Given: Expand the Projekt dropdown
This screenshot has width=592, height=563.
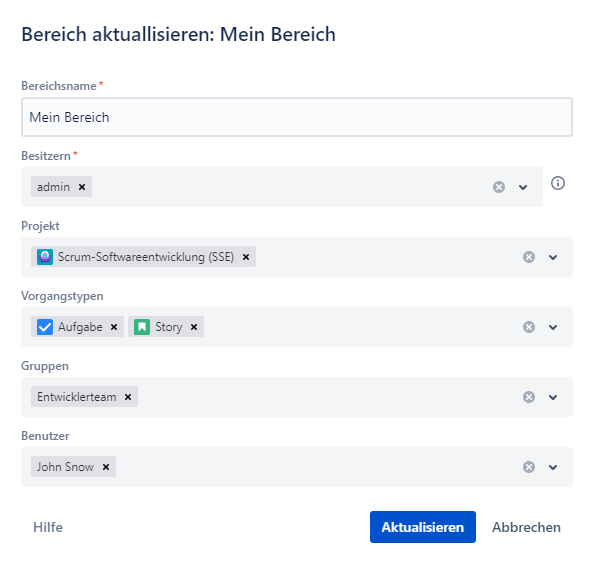Looking at the screenshot, I should pos(553,257).
